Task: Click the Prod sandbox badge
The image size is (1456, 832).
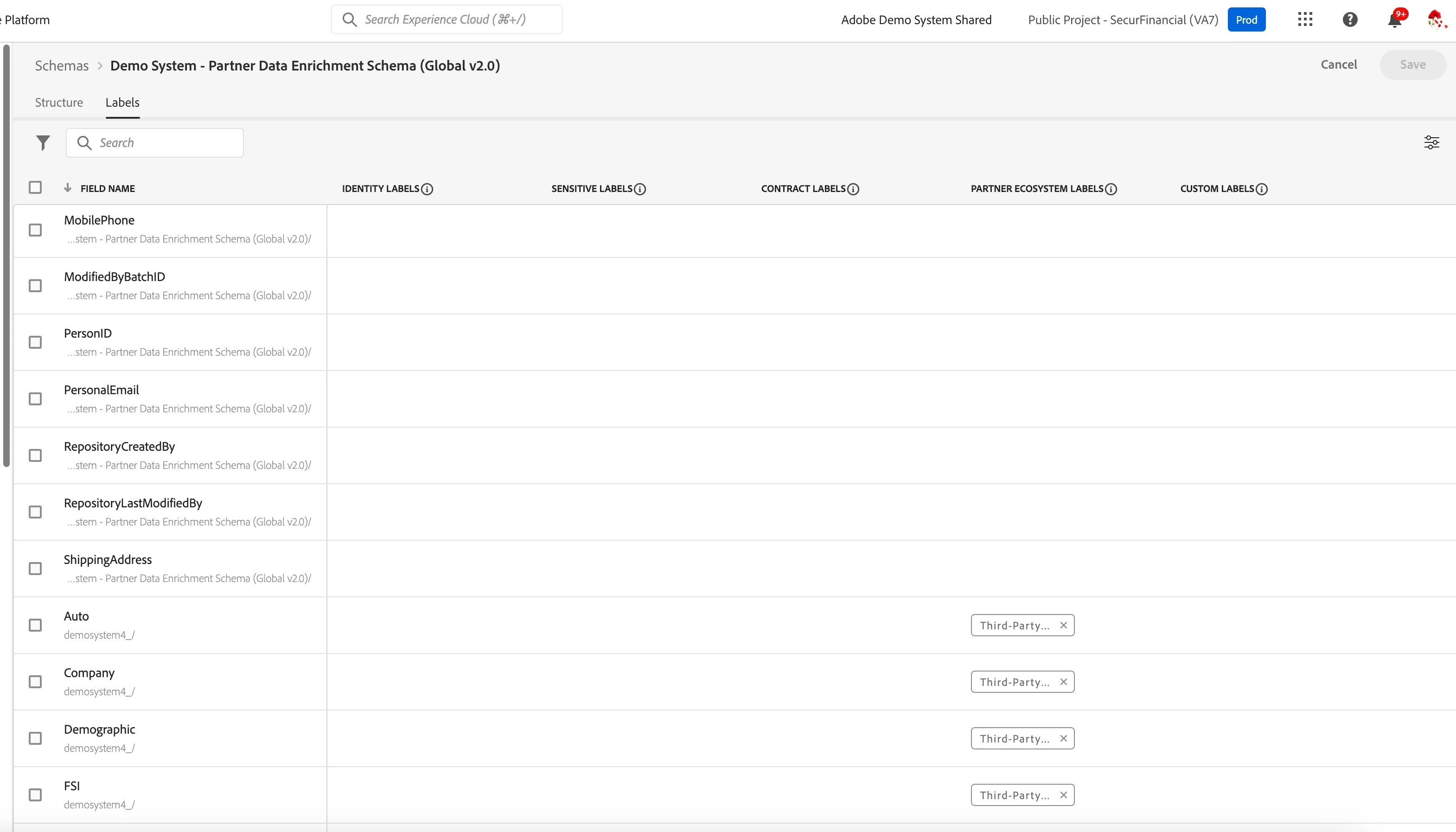Action: (1246, 20)
